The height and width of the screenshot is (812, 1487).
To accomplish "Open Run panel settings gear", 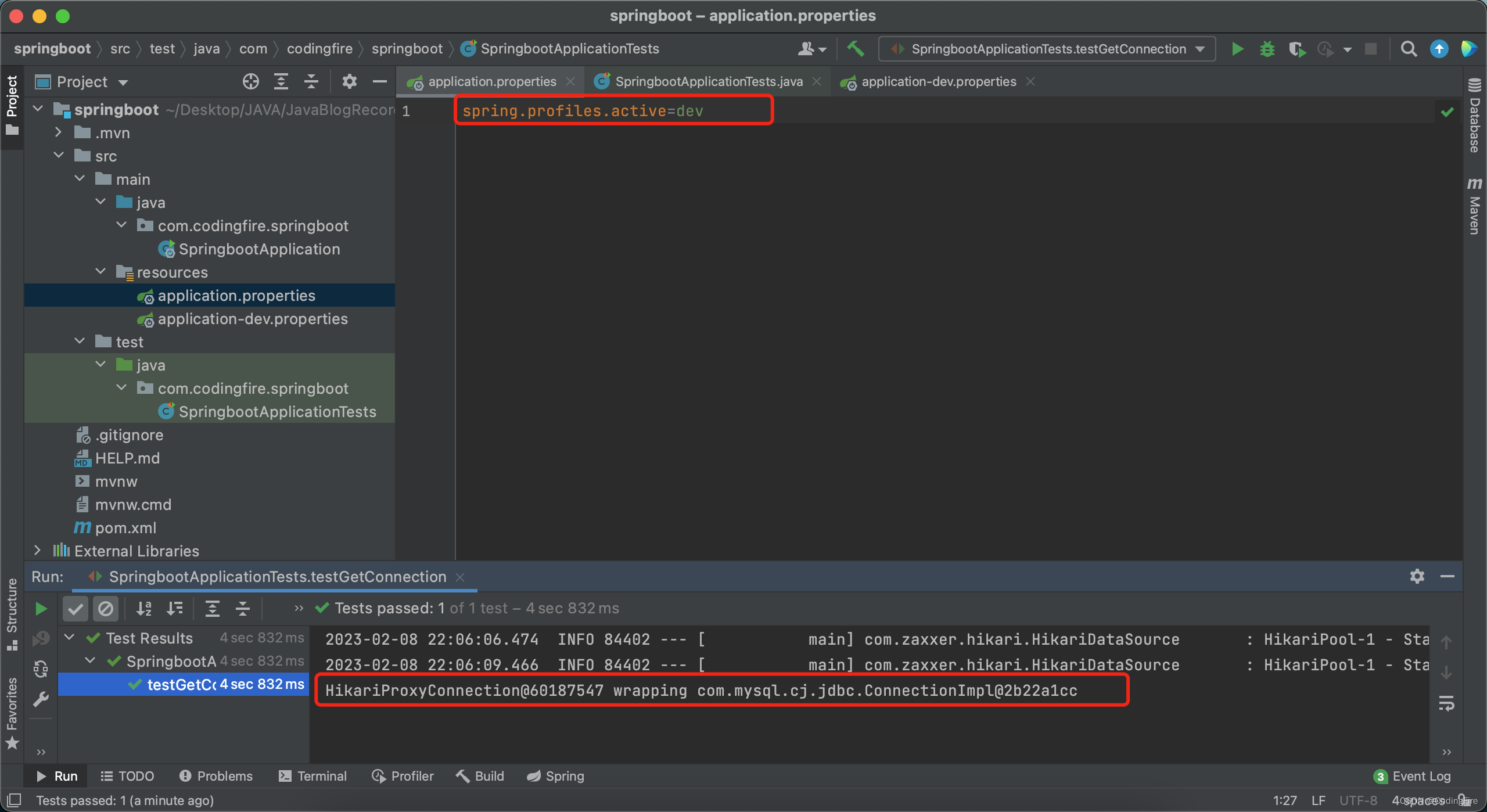I will 1417,576.
